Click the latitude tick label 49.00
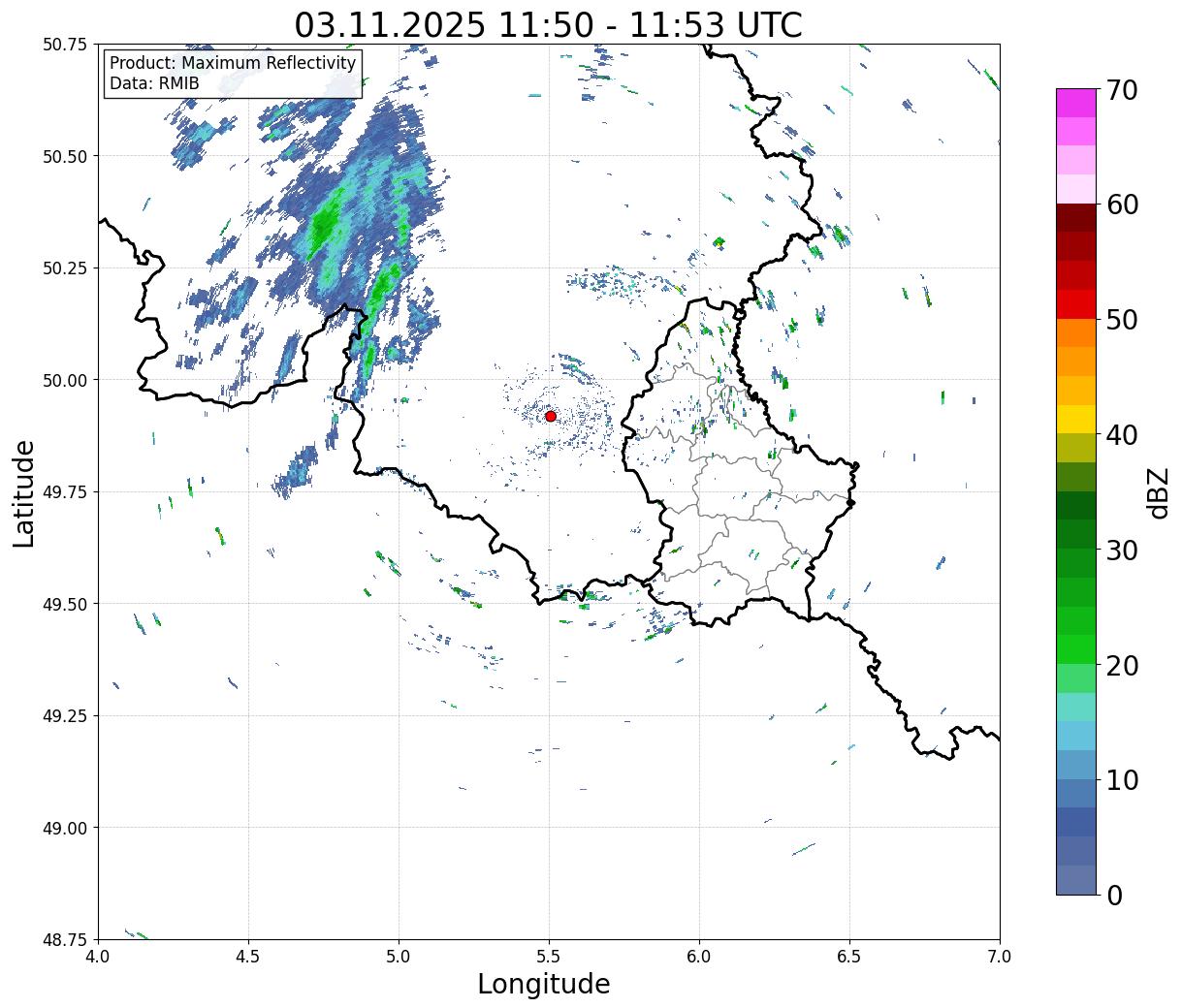Screen dimensions: 1182x1008 pyautogui.click(x=65, y=828)
